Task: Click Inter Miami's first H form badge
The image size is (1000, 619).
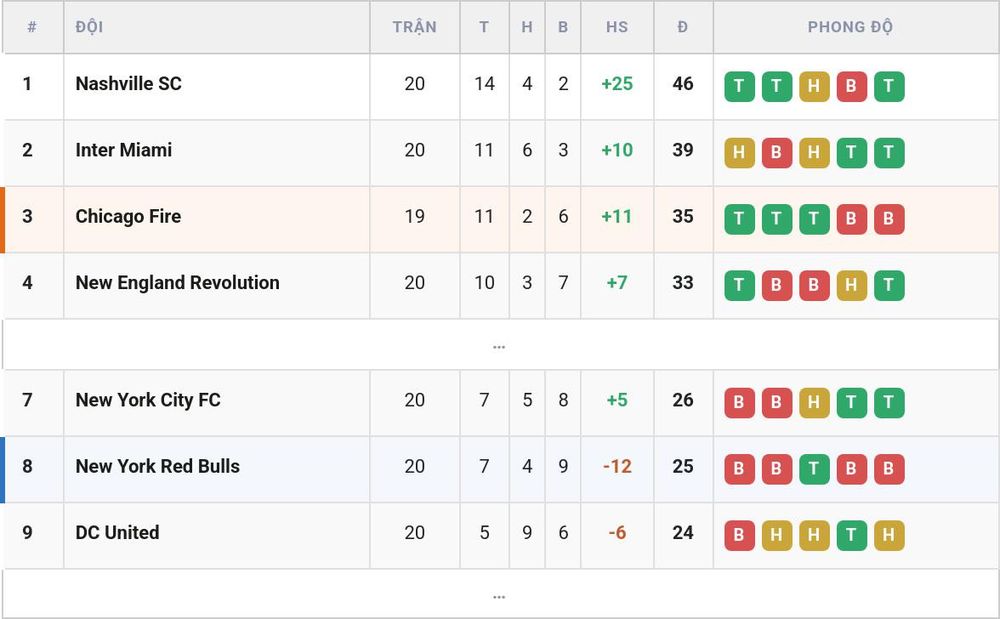Action: click(739, 152)
